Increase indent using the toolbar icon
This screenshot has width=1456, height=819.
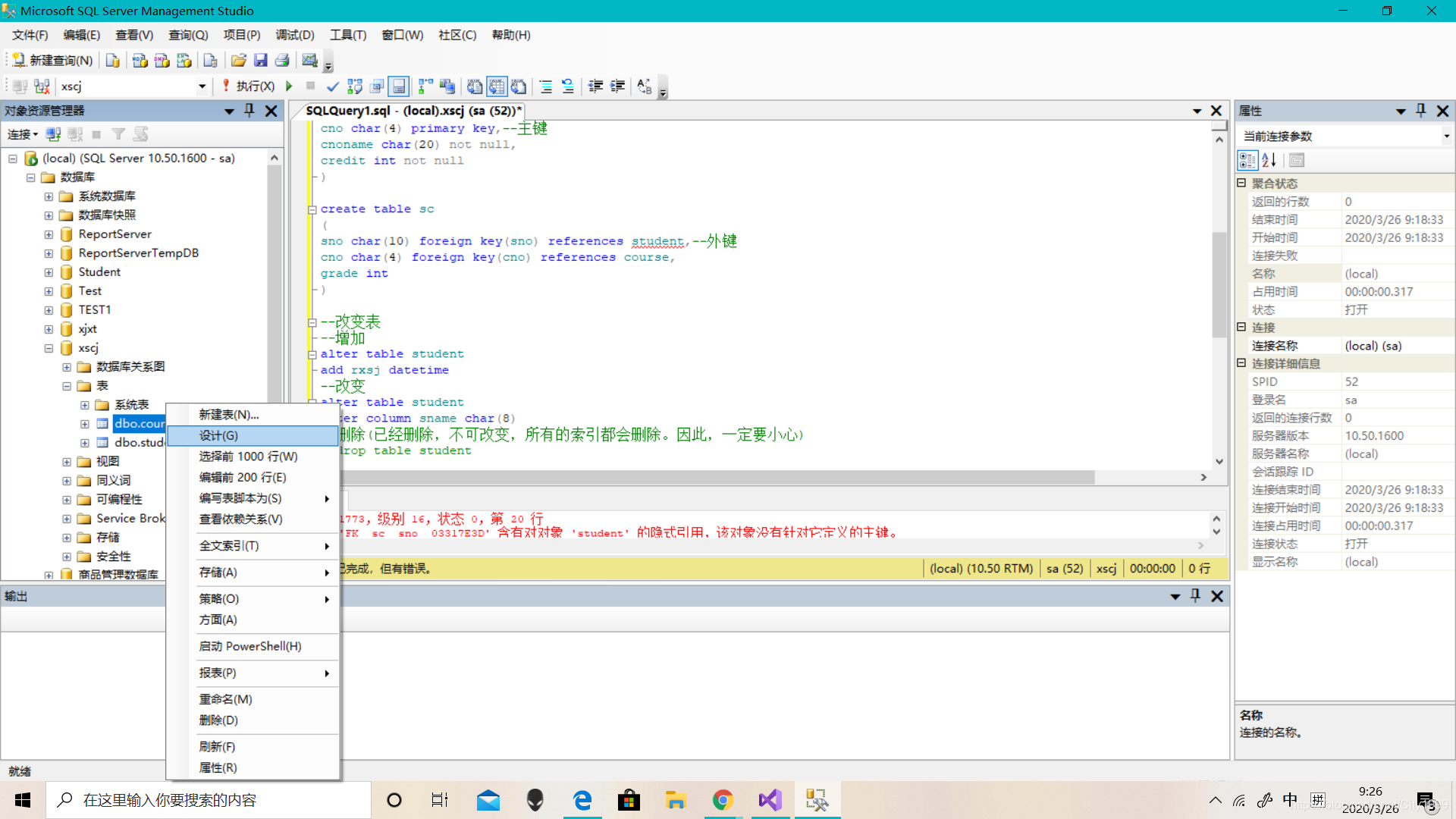(617, 86)
